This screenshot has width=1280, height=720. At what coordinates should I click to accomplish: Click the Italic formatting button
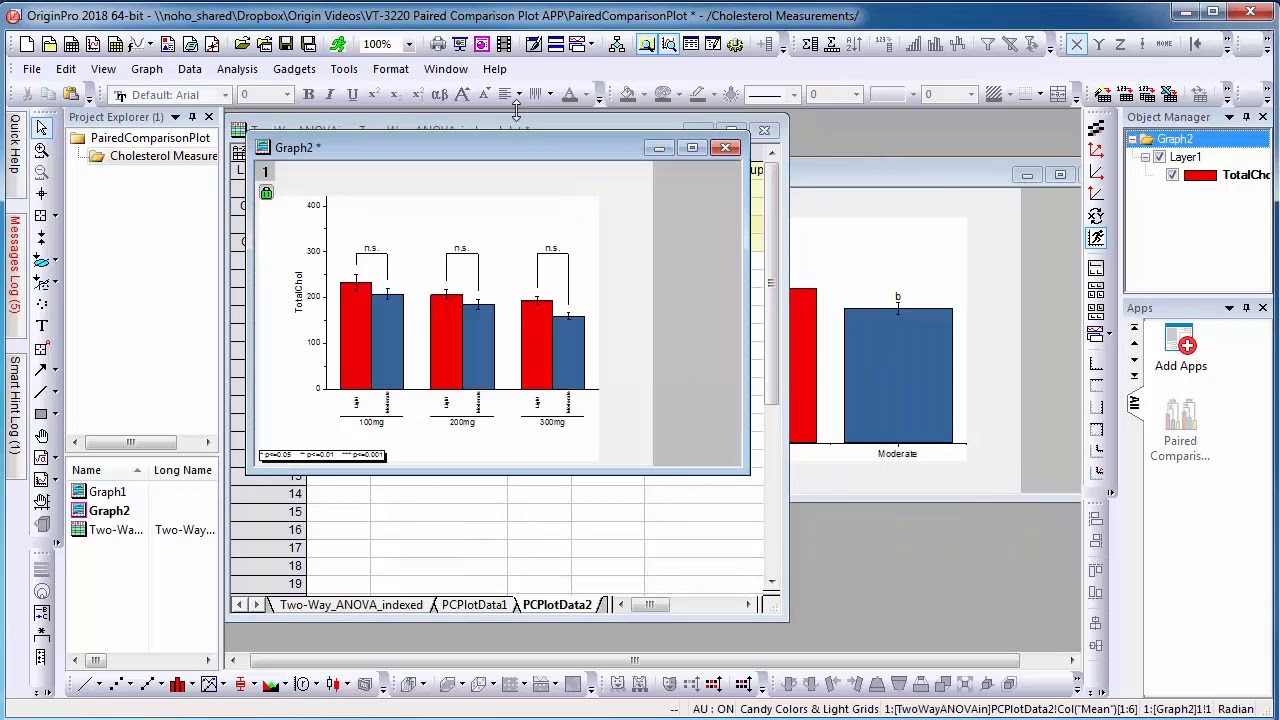tap(330, 95)
